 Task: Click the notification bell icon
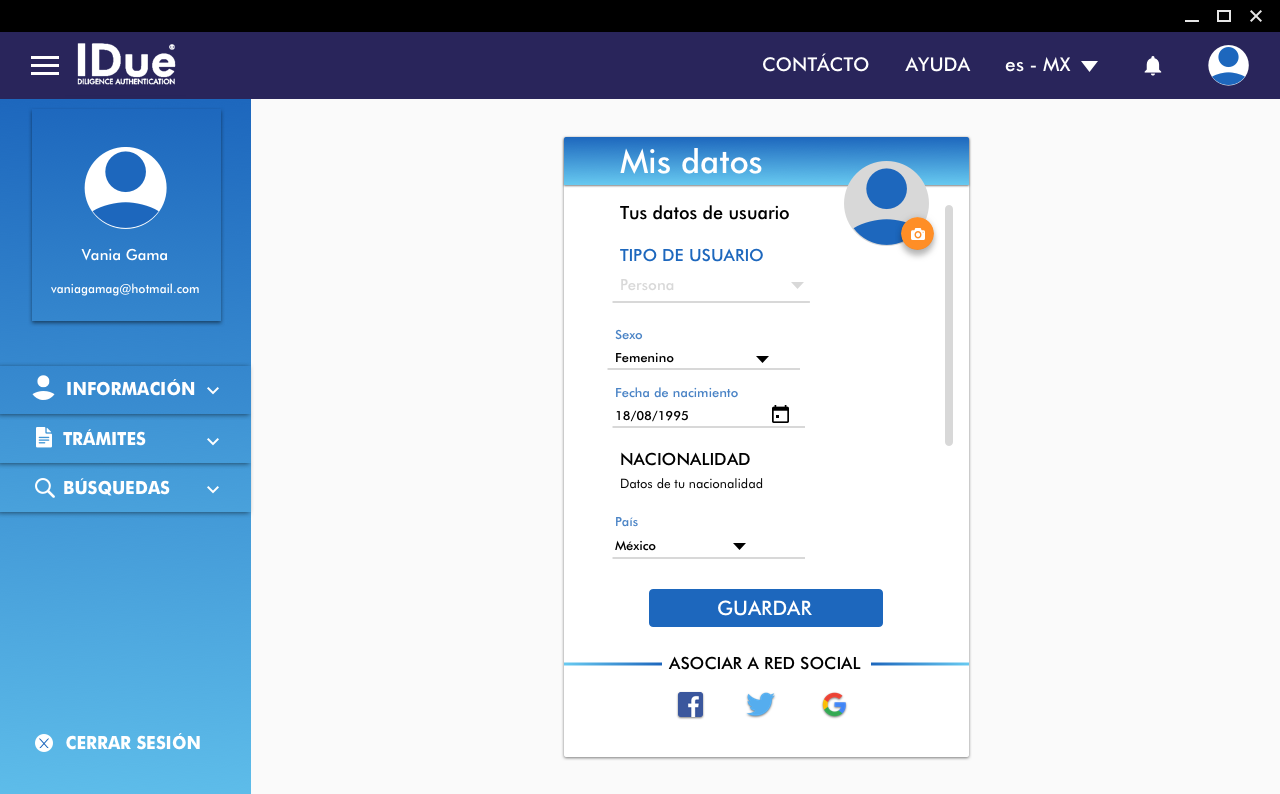pyautogui.click(x=1153, y=66)
